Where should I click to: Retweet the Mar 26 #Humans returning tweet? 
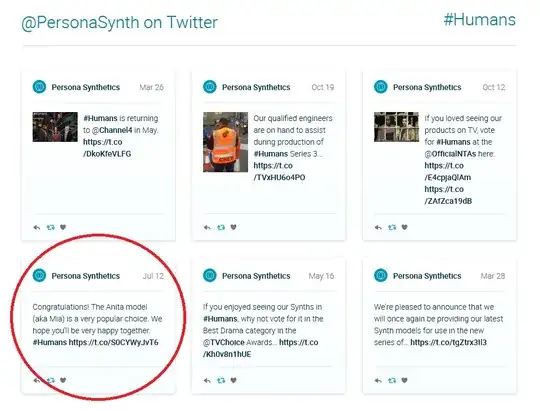pyautogui.click(x=51, y=227)
